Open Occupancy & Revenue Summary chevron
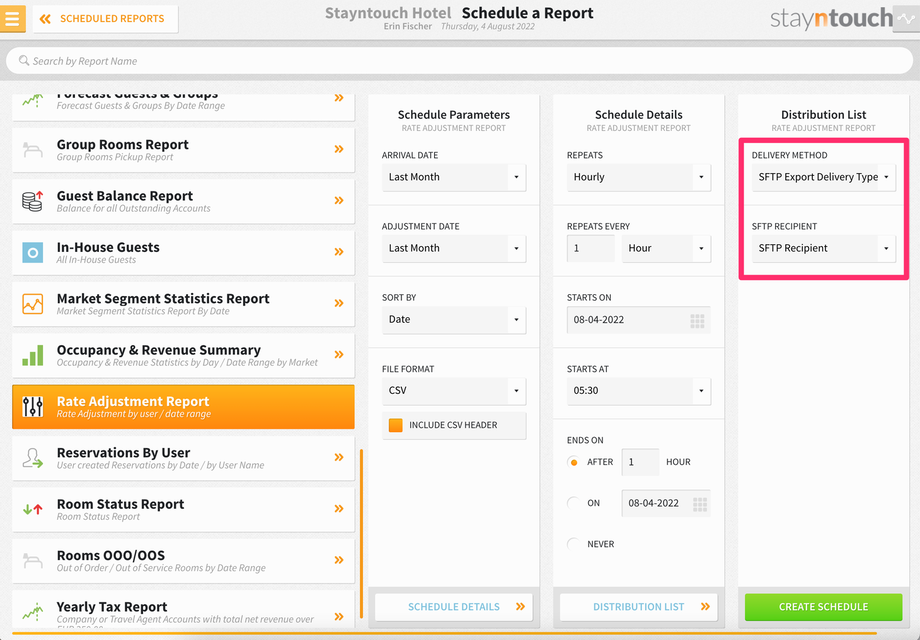 339,354
